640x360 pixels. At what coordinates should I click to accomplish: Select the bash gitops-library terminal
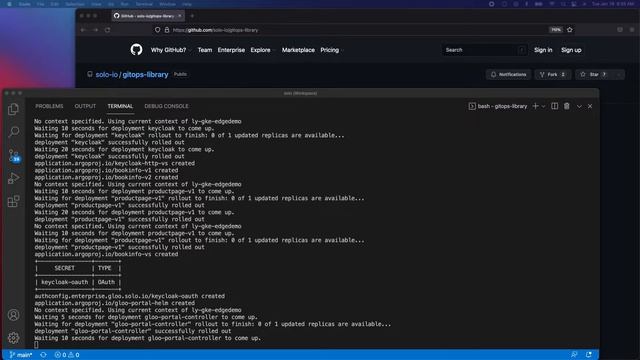tap(498, 106)
